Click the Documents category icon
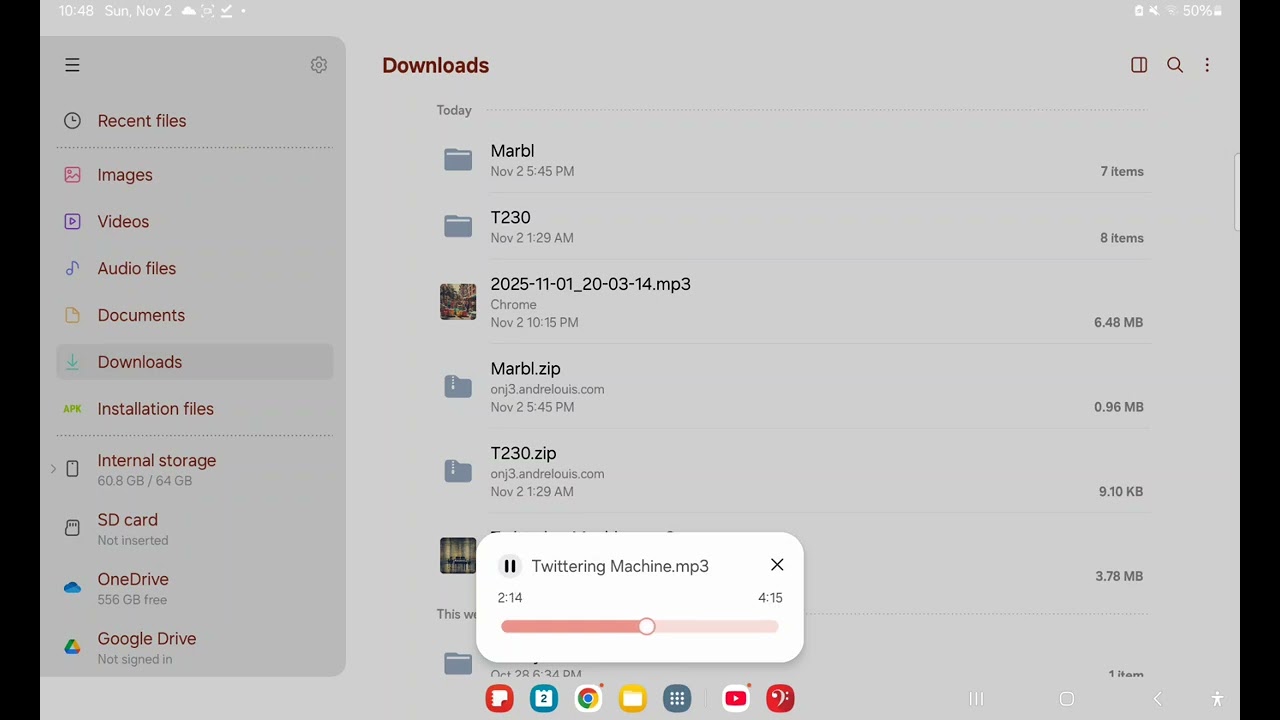Viewport: 1280px width, 720px height. tap(72, 315)
